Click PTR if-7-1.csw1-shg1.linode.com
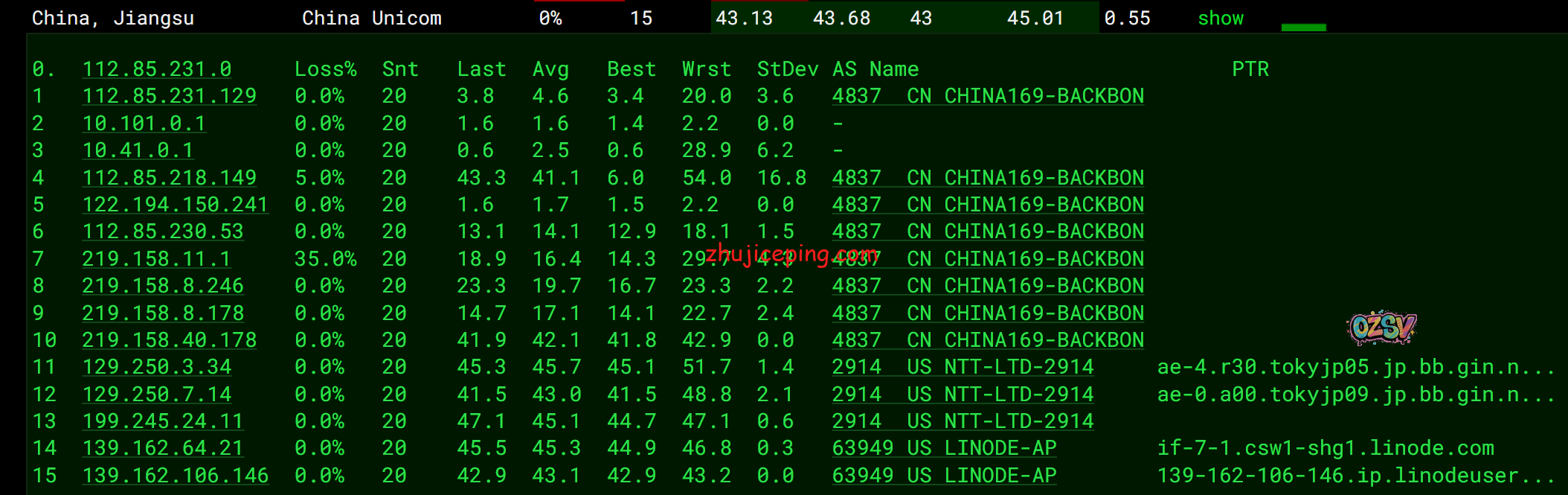Image resolution: width=1568 pixels, height=495 pixels. pos(1325,448)
